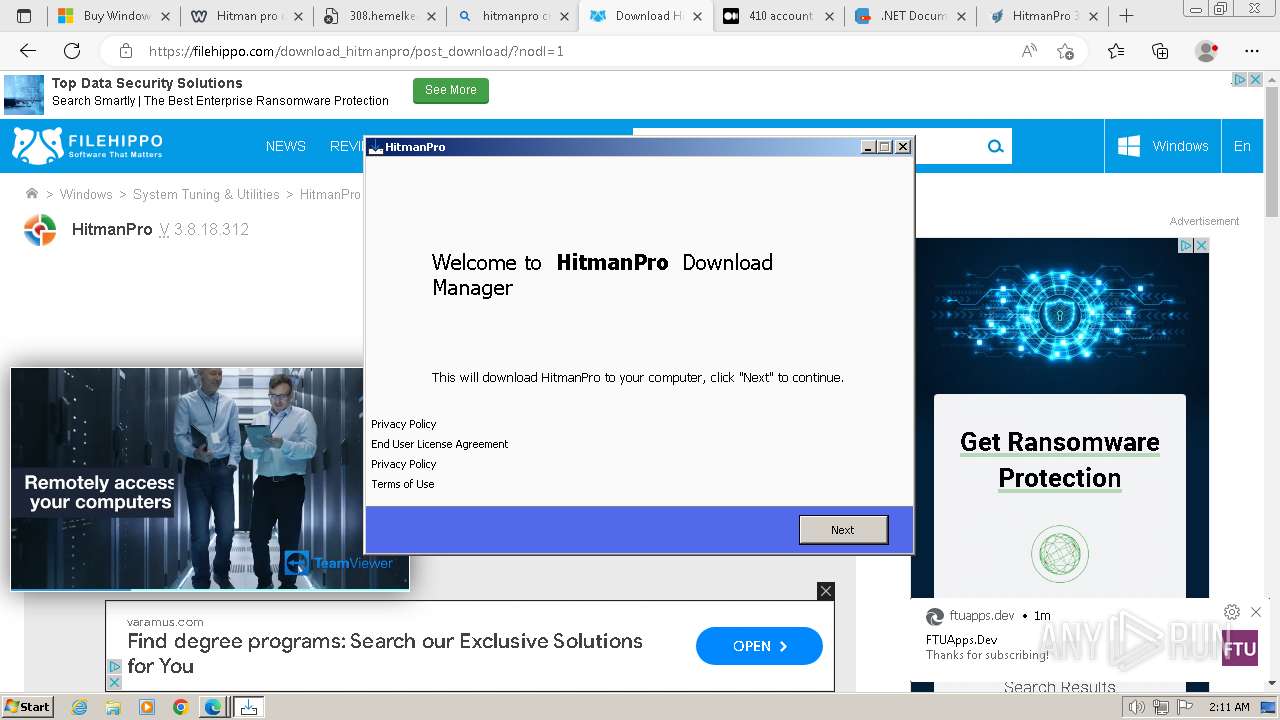Click the Get Ransomware Protection ad
The height and width of the screenshot is (720, 1280).
click(1060, 460)
